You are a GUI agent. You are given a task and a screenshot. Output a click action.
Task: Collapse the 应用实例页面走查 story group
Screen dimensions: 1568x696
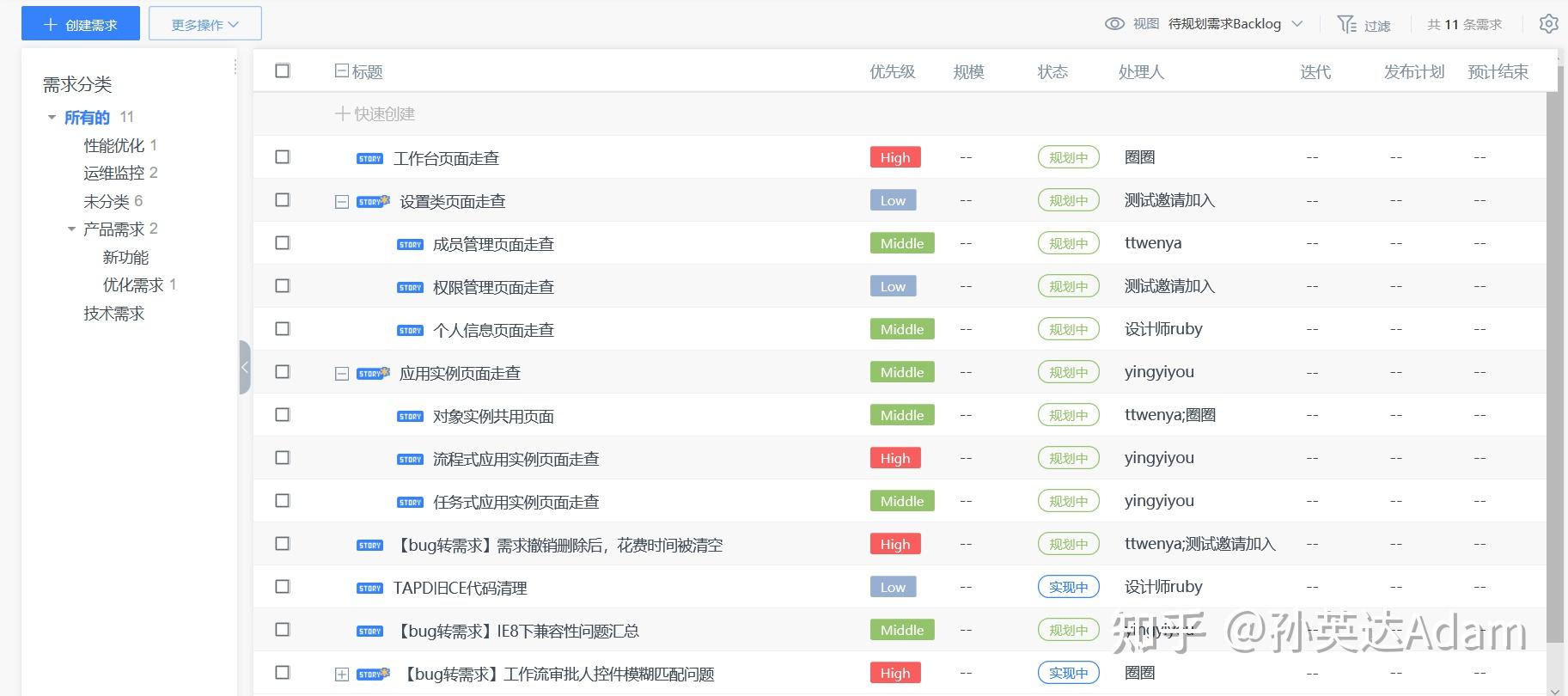click(x=341, y=374)
